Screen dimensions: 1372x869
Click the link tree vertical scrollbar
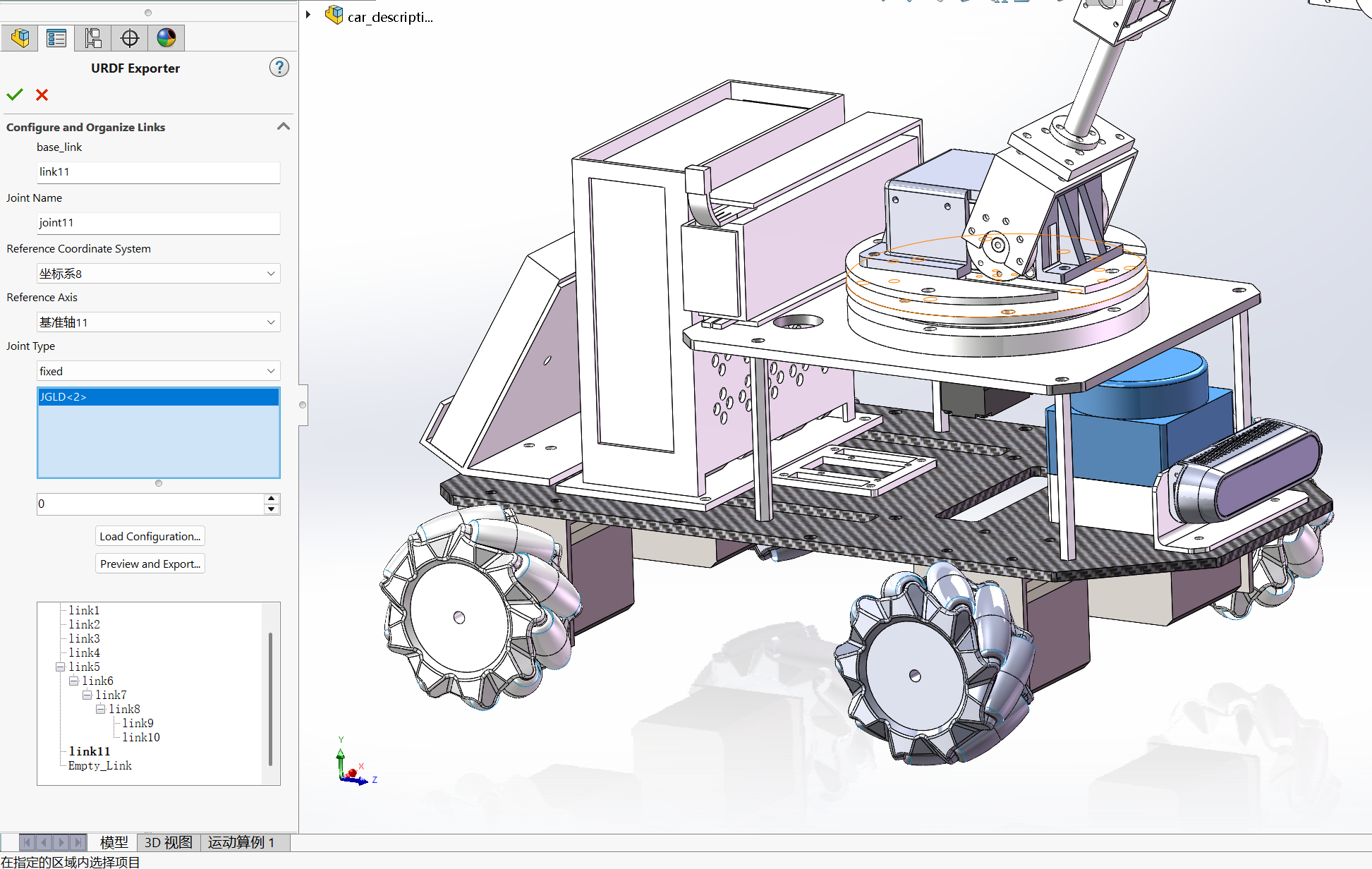click(271, 698)
